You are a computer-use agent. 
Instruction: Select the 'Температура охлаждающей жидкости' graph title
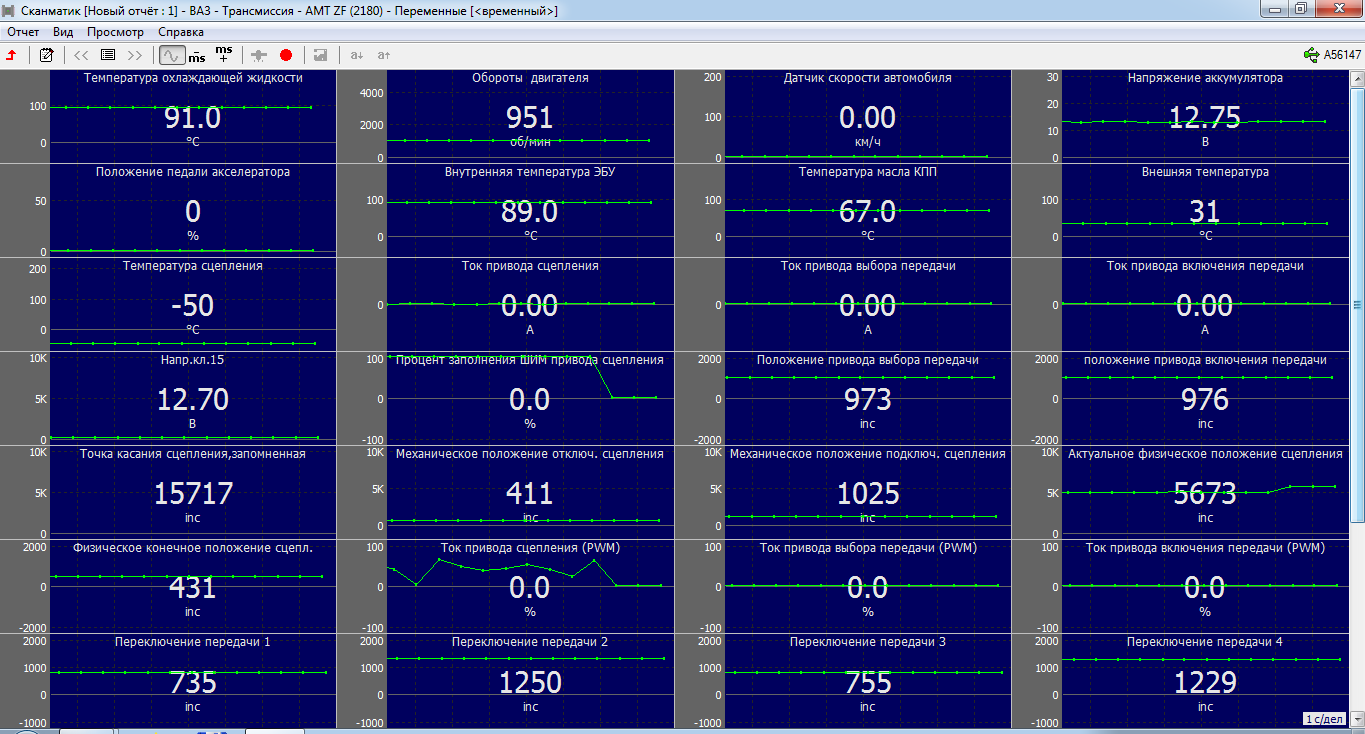[193, 77]
